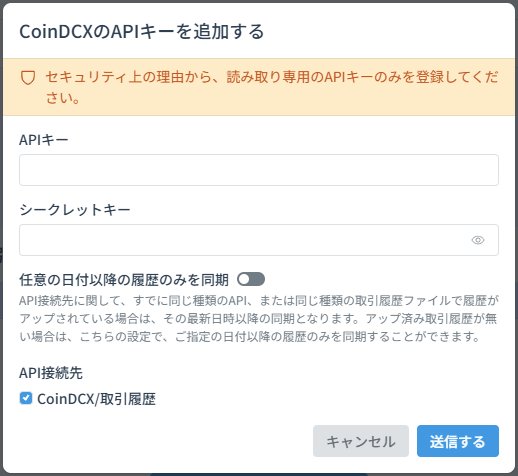Click the APIキー field label

pyautogui.click(x=44, y=140)
